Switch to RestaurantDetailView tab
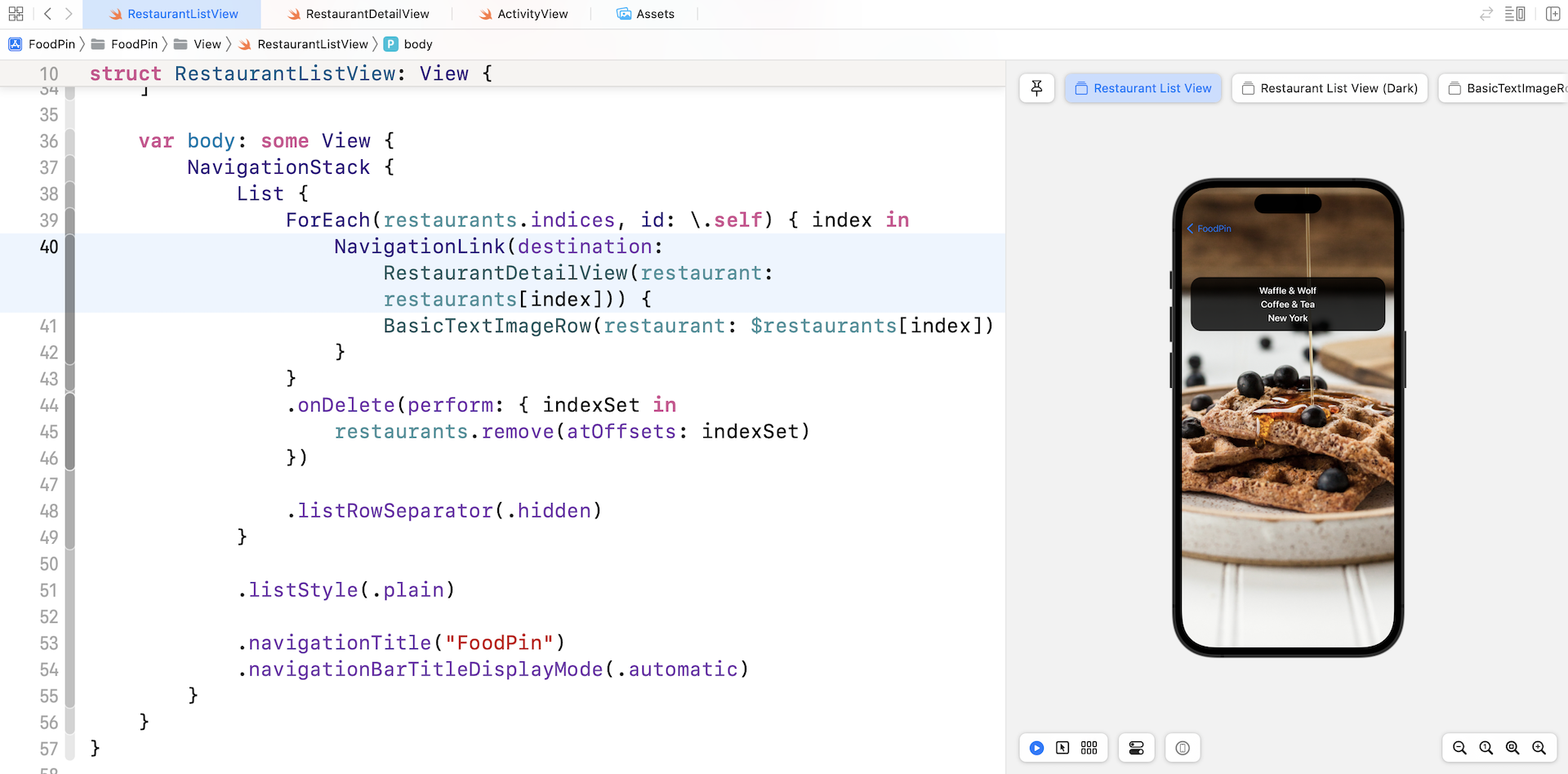This screenshot has width=1568, height=774. coord(367,14)
